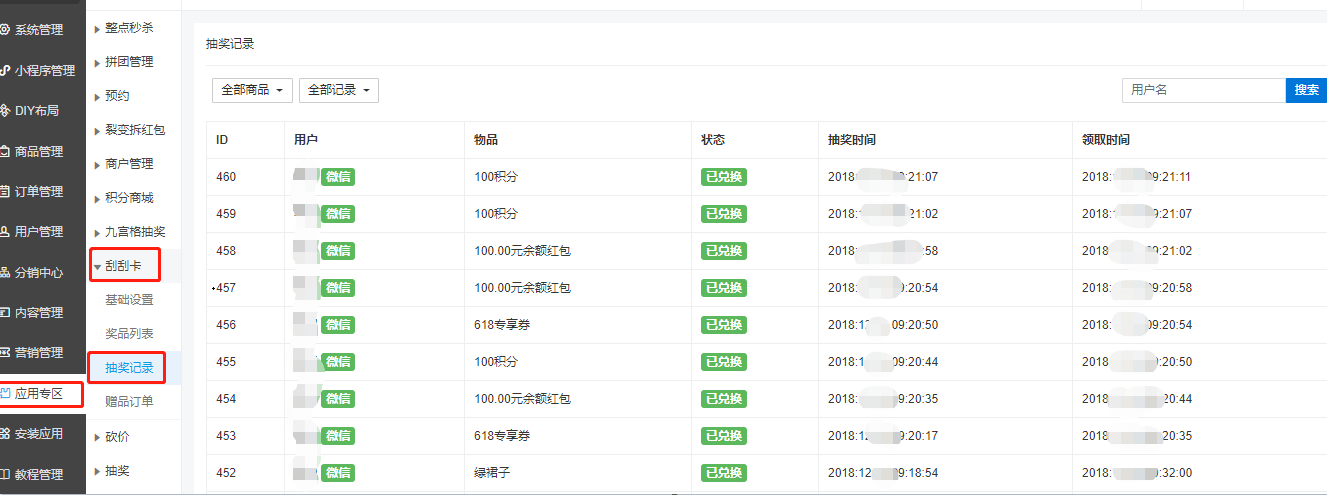Select the 抽奖记录 menu entry
This screenshot has width=1327, height=495.
click(129, 368)
